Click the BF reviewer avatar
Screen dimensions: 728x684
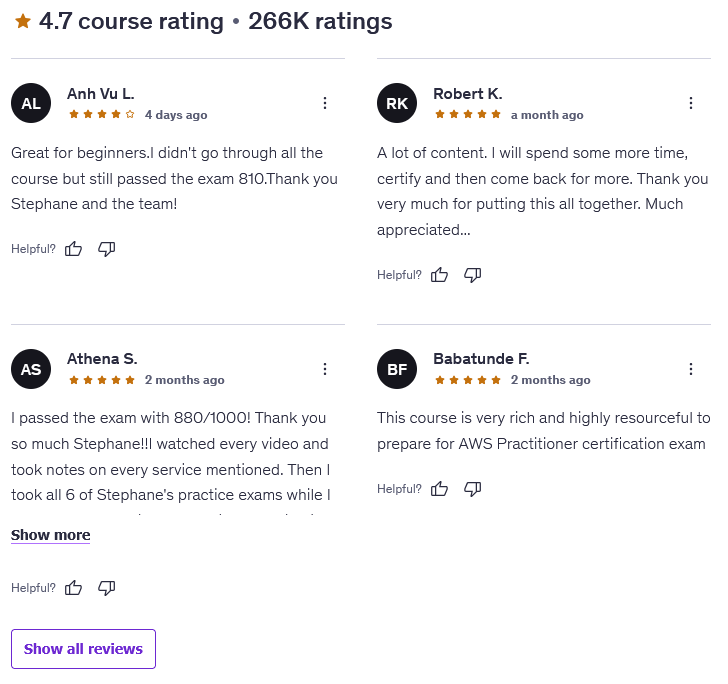(x=397, y=369)
